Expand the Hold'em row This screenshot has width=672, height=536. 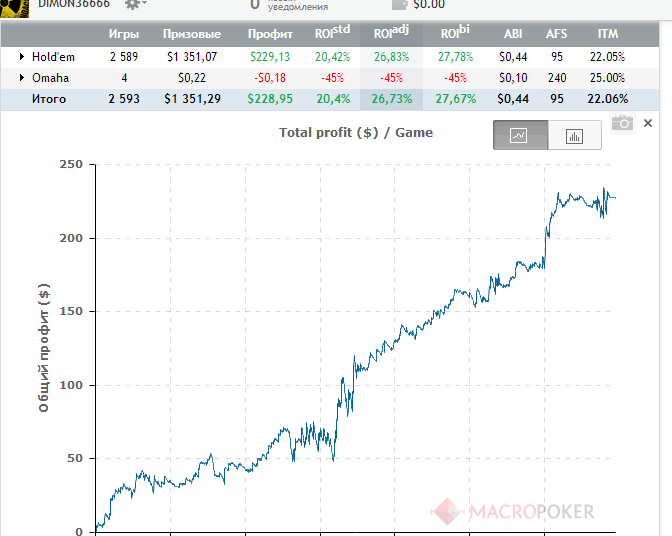pos(21,57)
